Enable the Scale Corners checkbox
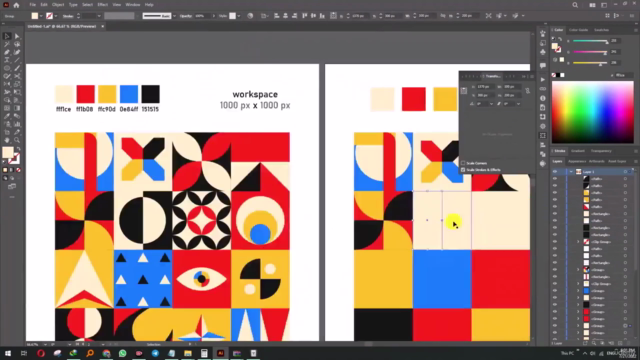Viewport: 640px width, 360px height. point(463,163)
